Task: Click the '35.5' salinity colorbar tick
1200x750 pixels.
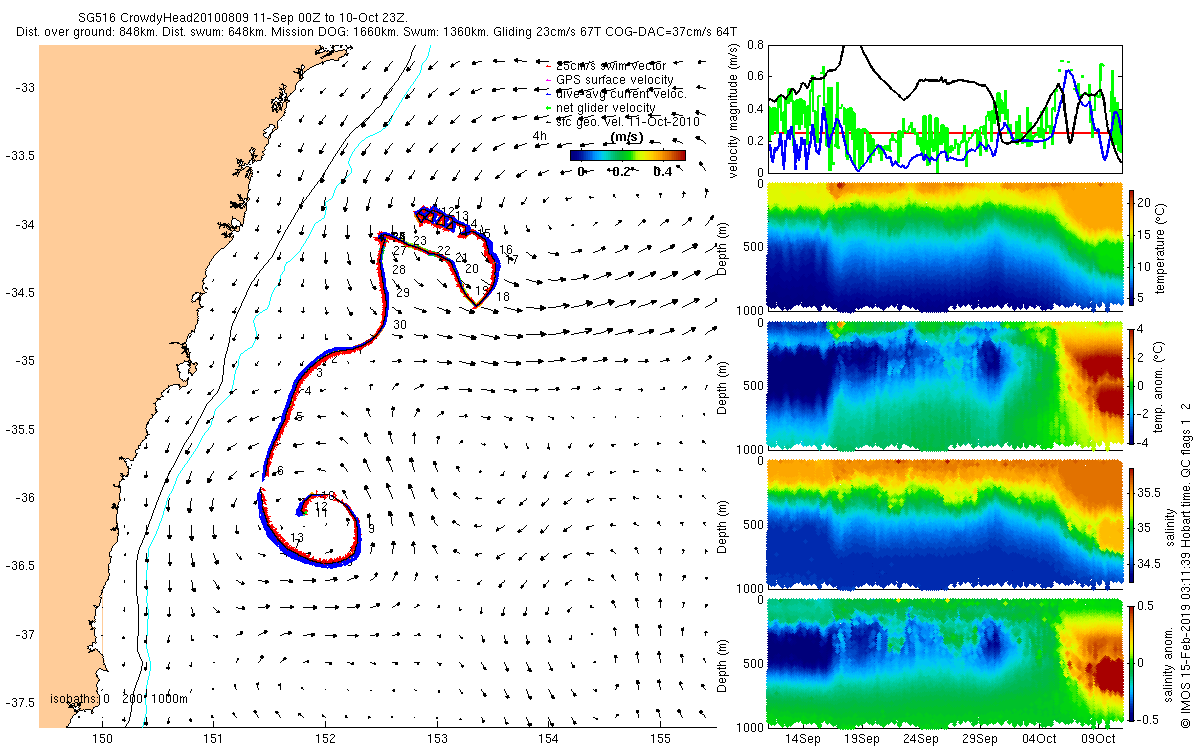Action: [x=1151, y=492]
